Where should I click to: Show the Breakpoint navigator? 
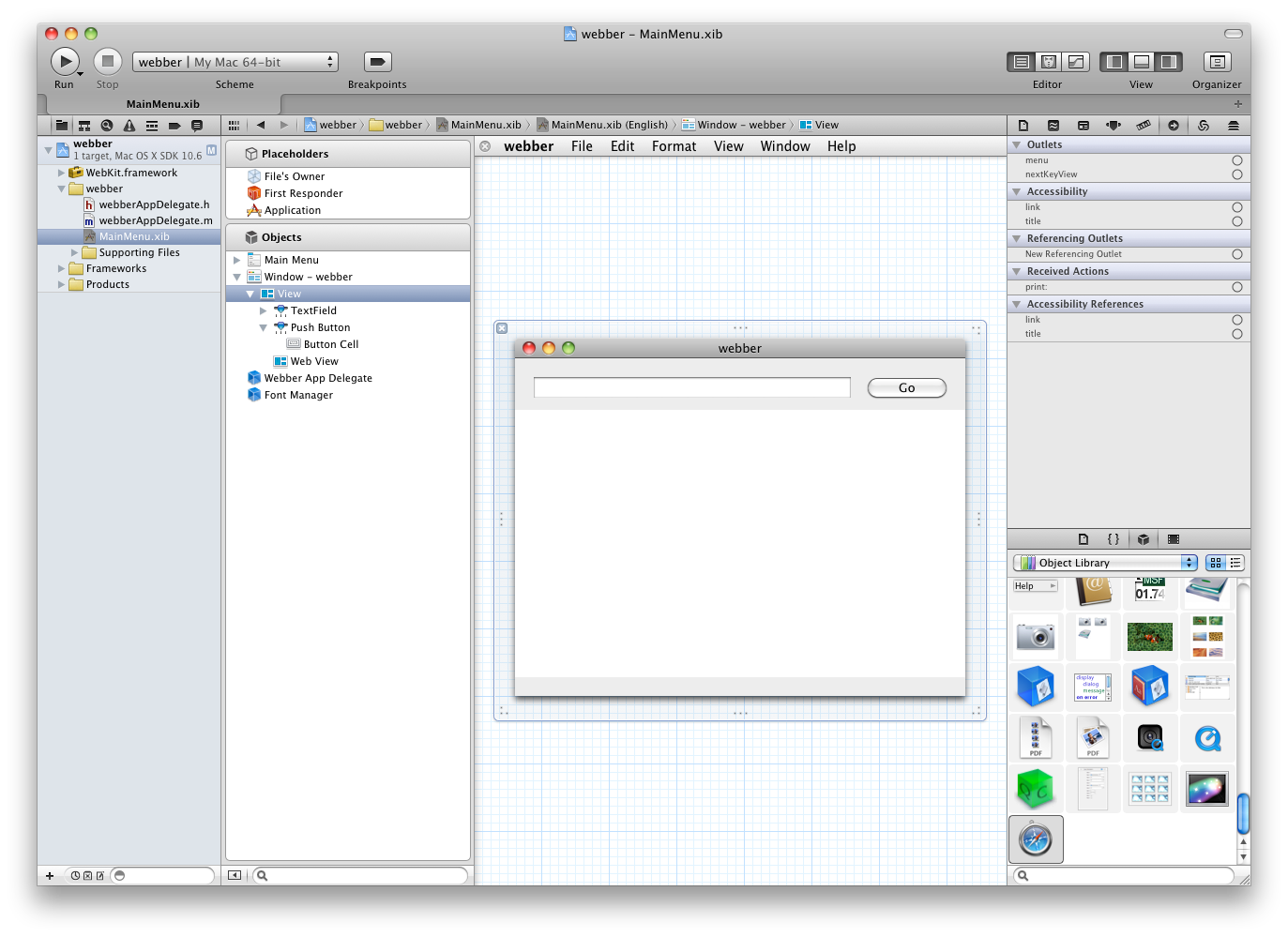174,125
